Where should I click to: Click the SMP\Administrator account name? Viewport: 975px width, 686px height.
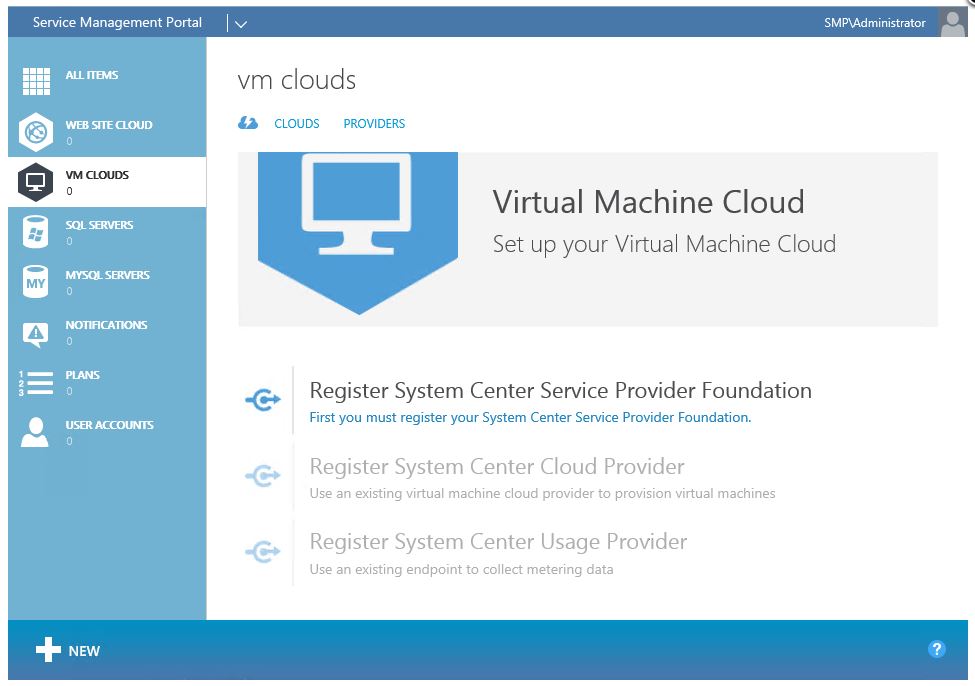click(875, 22)
